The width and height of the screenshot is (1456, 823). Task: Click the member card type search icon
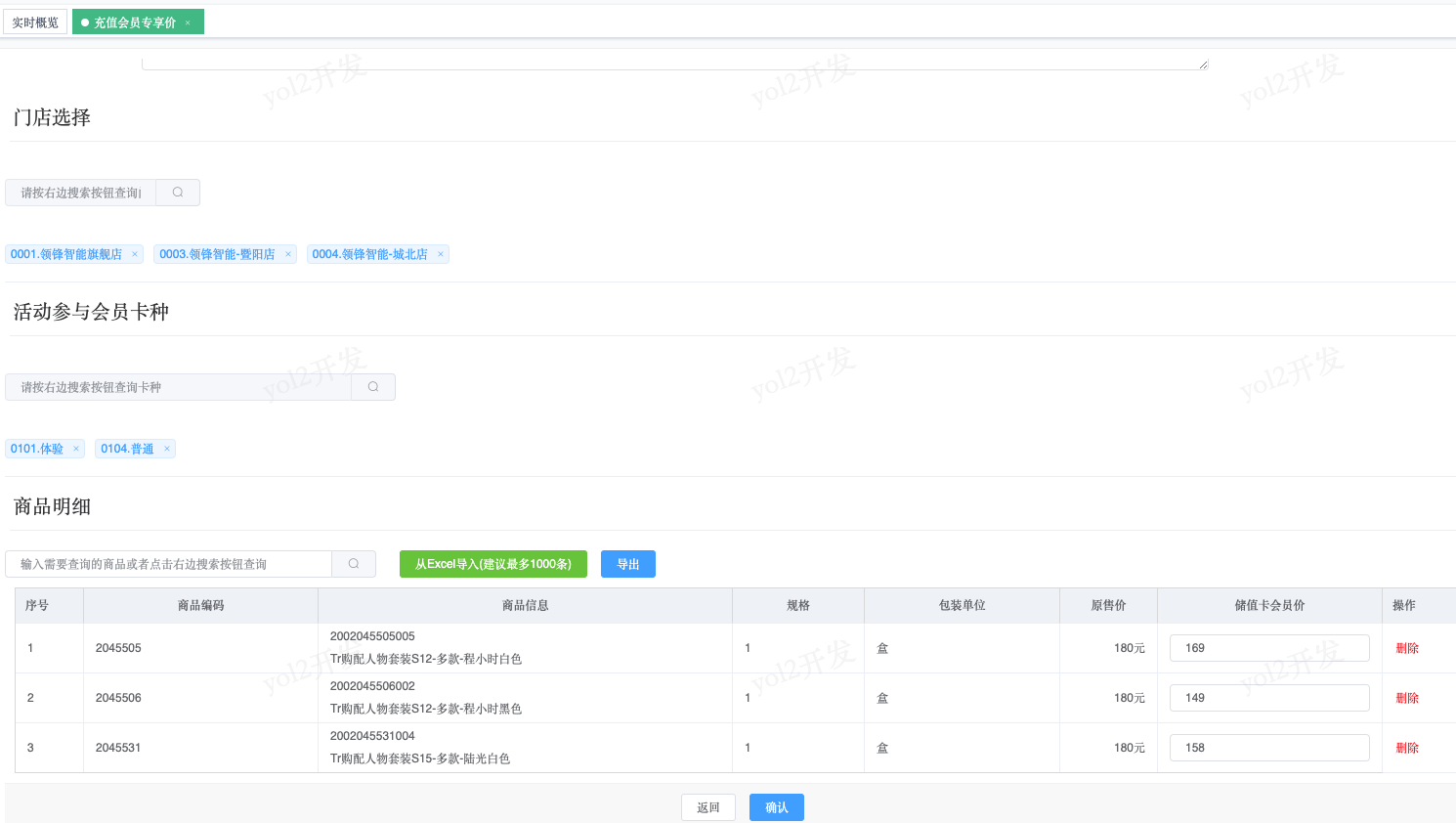coord(373,387)
